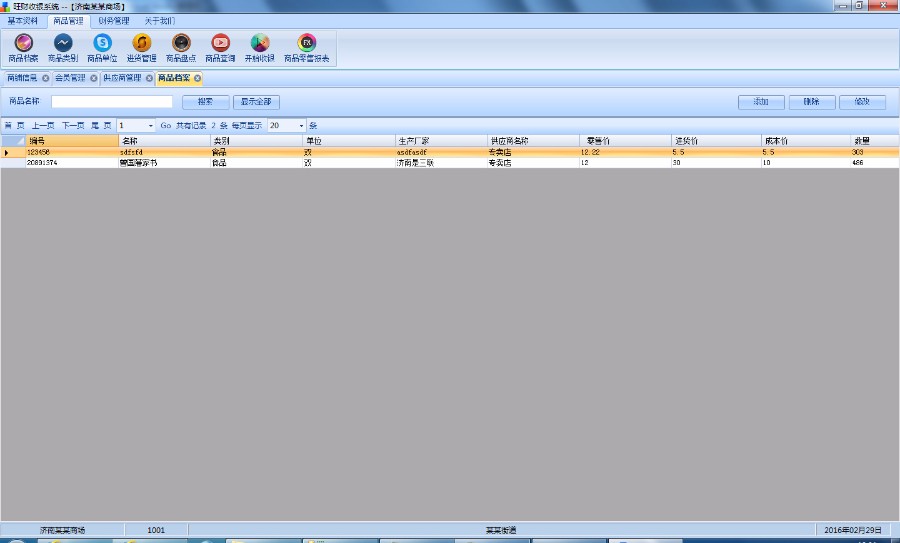Click the 商品类别 category icon
Screen dimensions: 900x543
(x=62, y=43)
